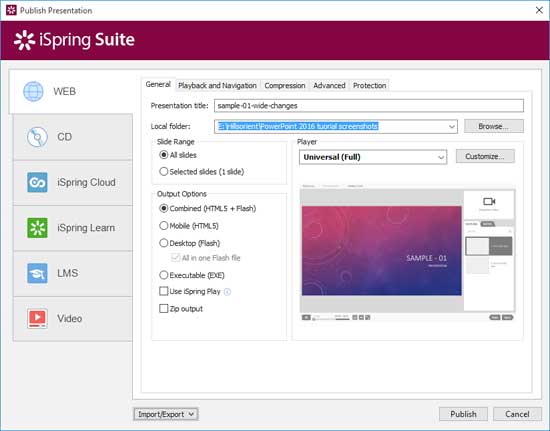Image resolution: width=550 pixels, height=431 pixels.
Task: Choose the Video play icon
Action: pos(37,318)
